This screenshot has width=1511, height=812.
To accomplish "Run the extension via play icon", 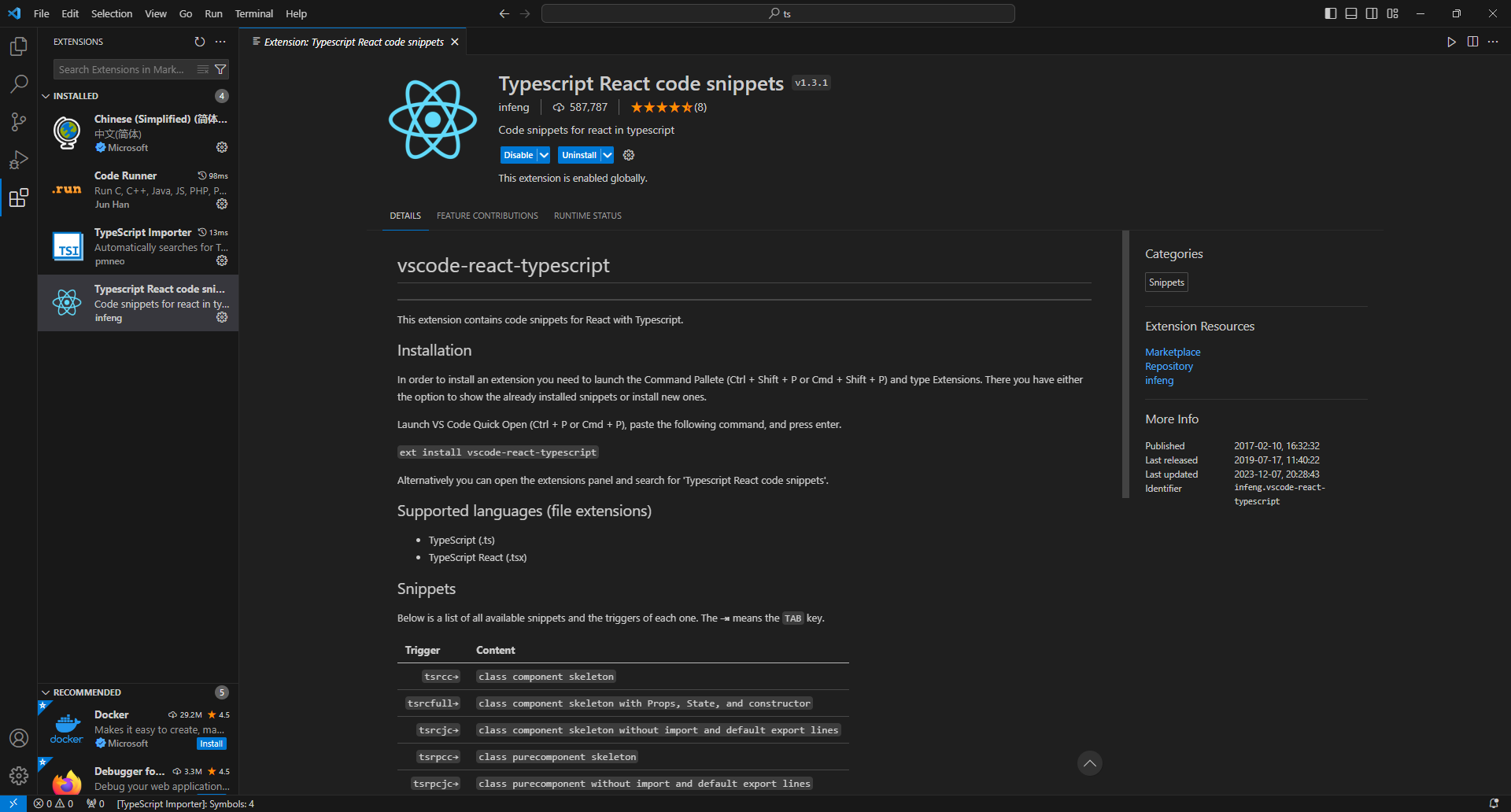I will 1451,42.
